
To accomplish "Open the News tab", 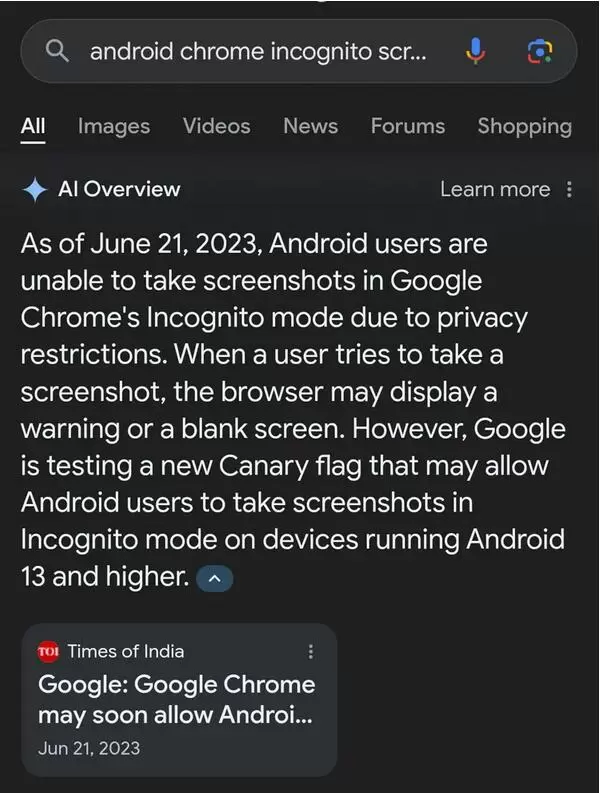I will [309, 126].
